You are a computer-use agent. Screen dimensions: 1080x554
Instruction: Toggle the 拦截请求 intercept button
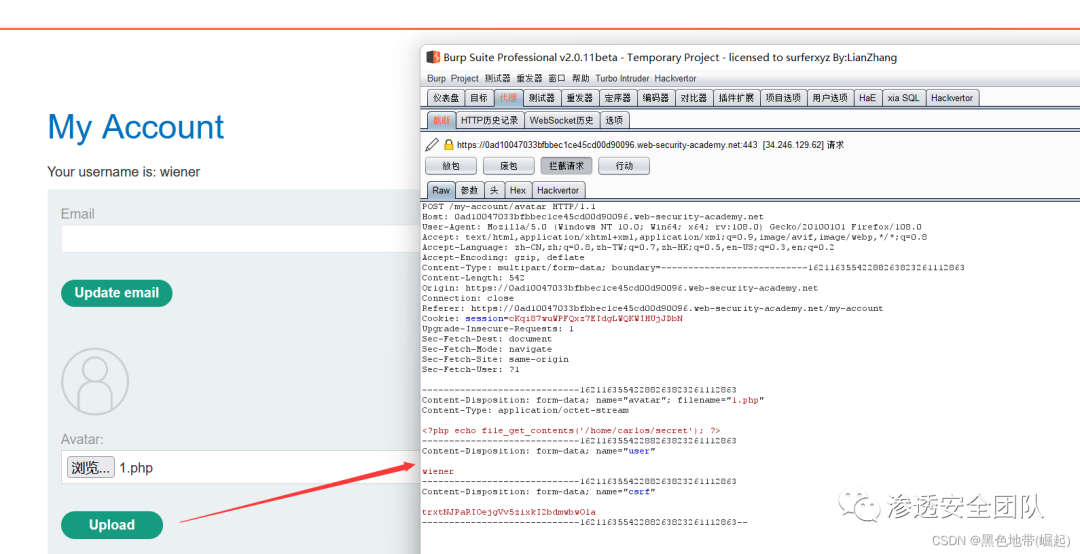pos(566,166)
